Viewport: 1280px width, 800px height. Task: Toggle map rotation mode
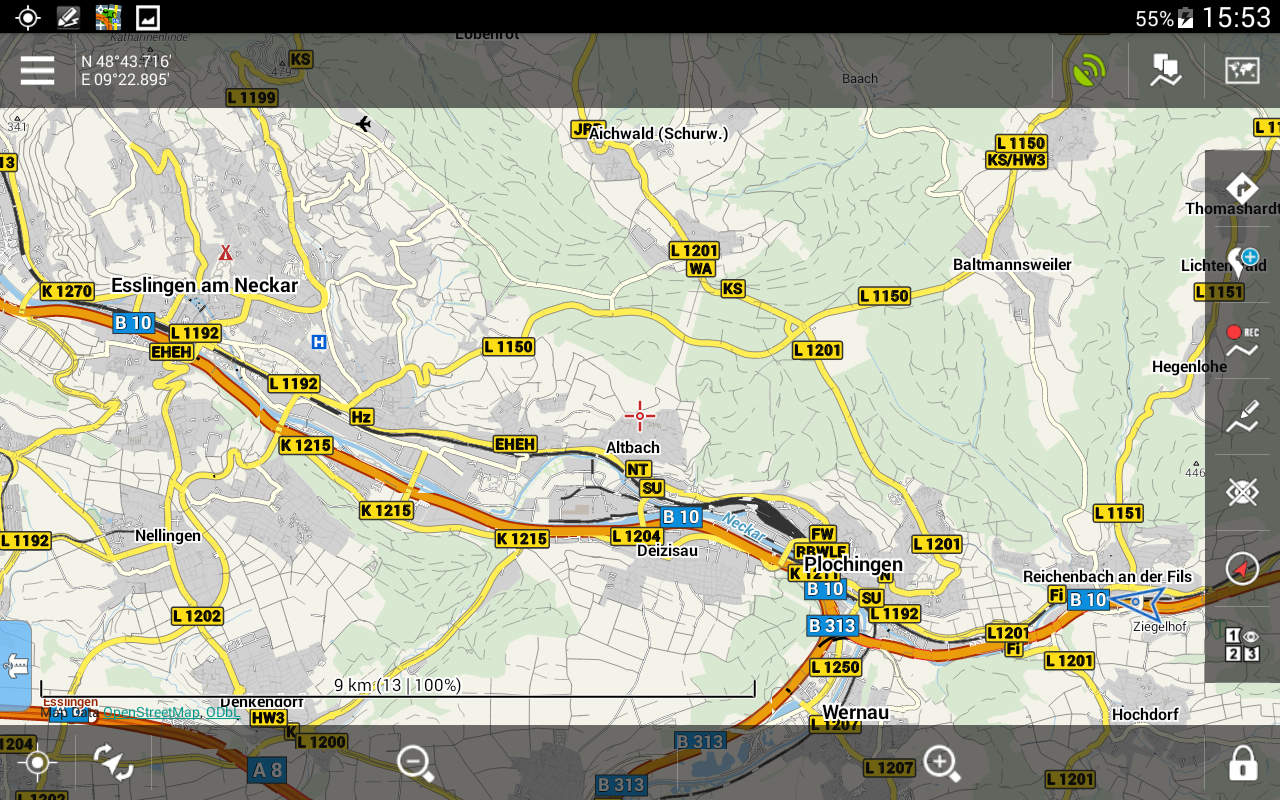[114, 763]
